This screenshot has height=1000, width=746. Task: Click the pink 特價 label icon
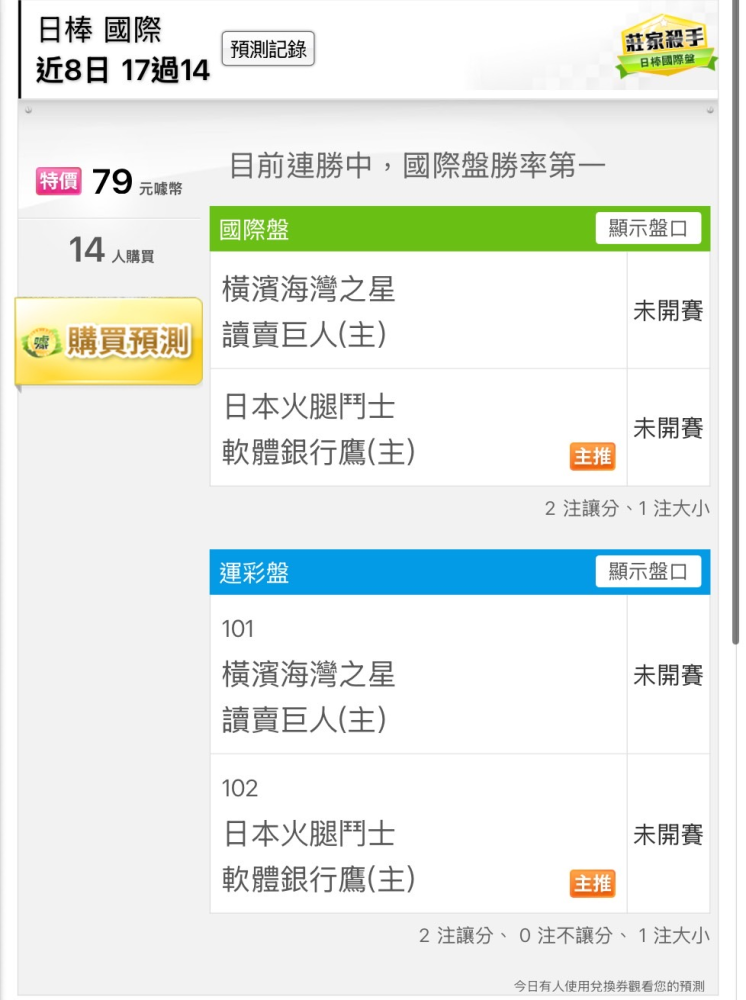point(59,181)
